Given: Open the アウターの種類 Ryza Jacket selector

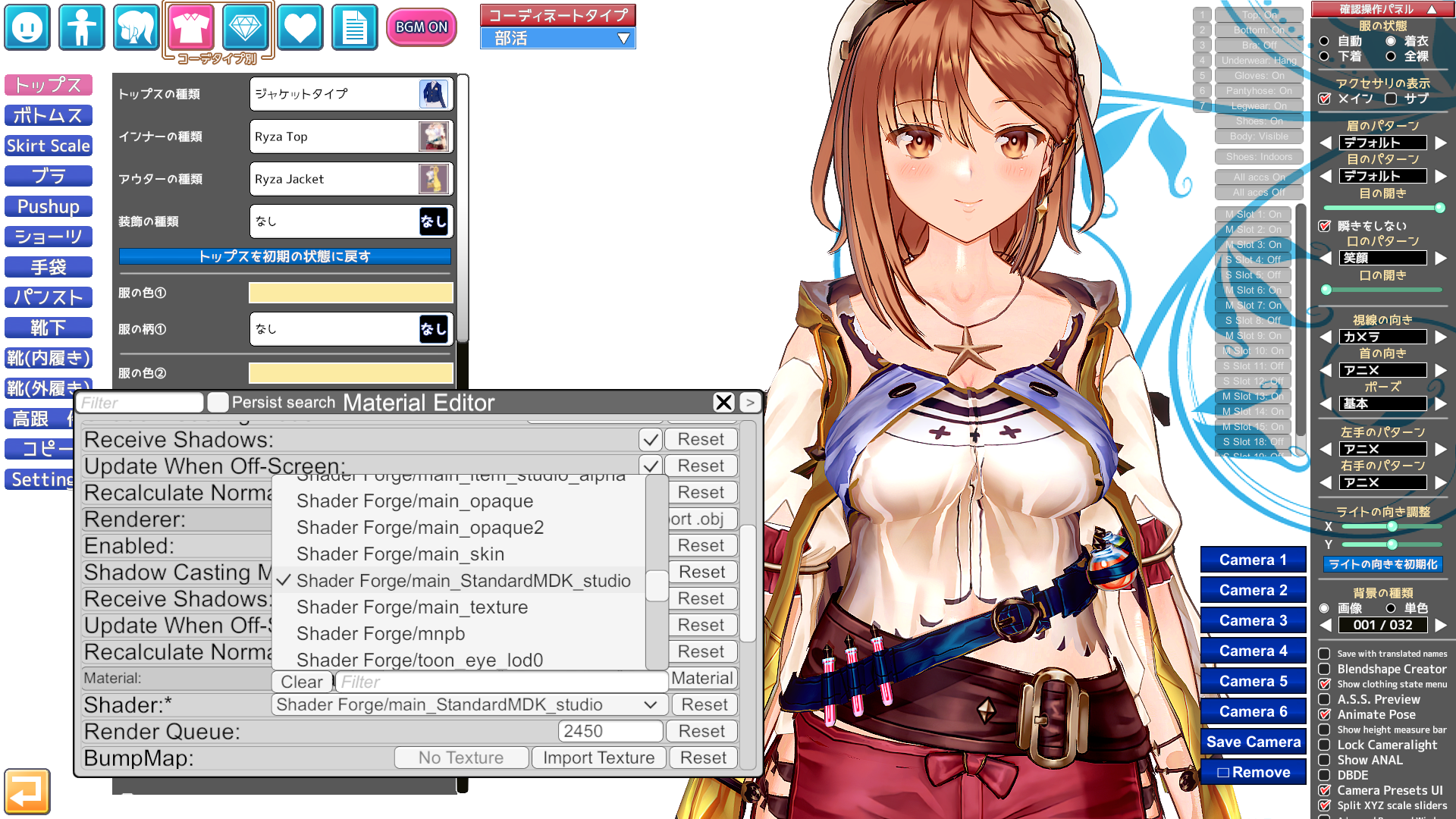Looking at the screenshot, I should tap(352, 179).
